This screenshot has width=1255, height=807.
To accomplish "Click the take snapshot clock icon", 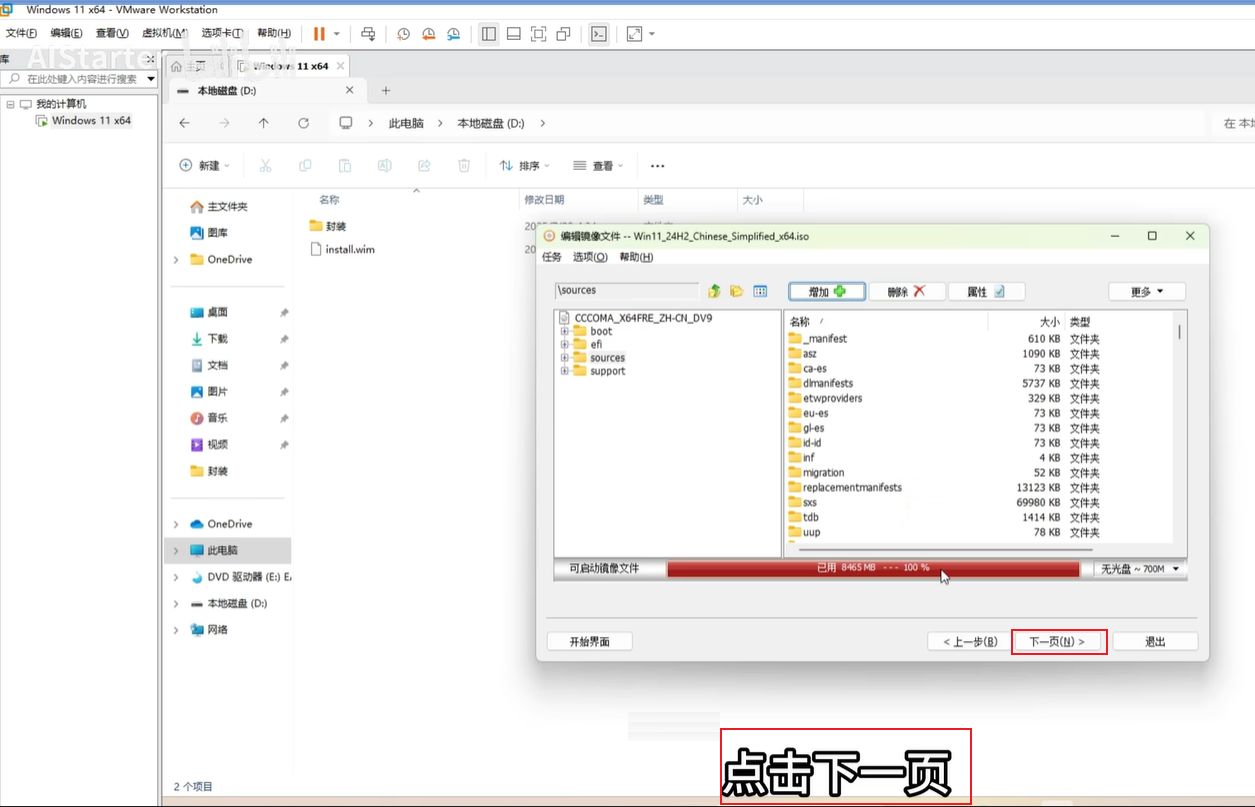I will pos(403,34).
